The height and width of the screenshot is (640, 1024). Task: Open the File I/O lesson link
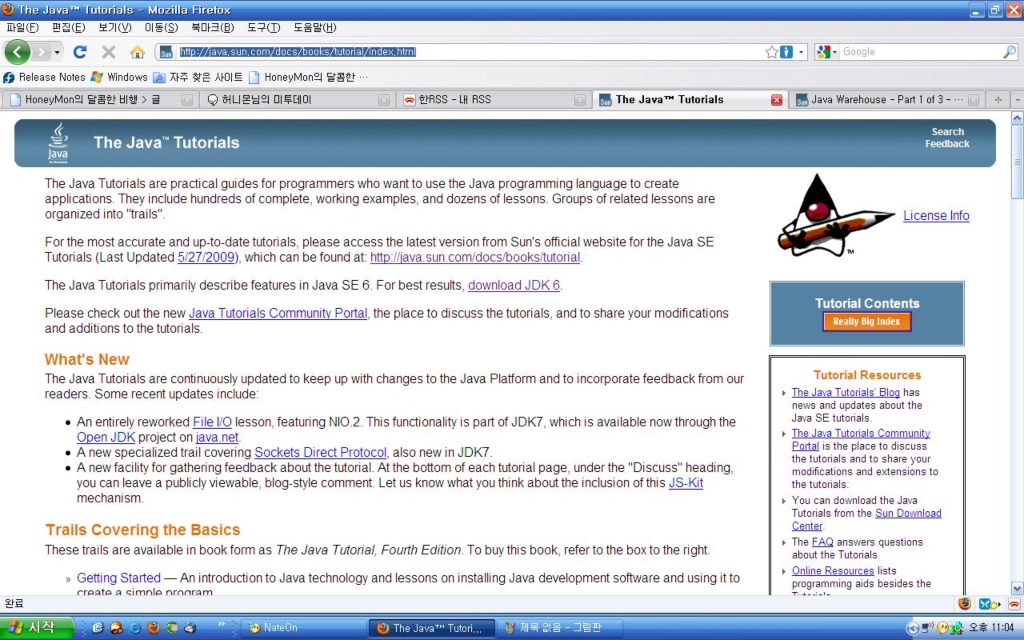coord(212,423)
